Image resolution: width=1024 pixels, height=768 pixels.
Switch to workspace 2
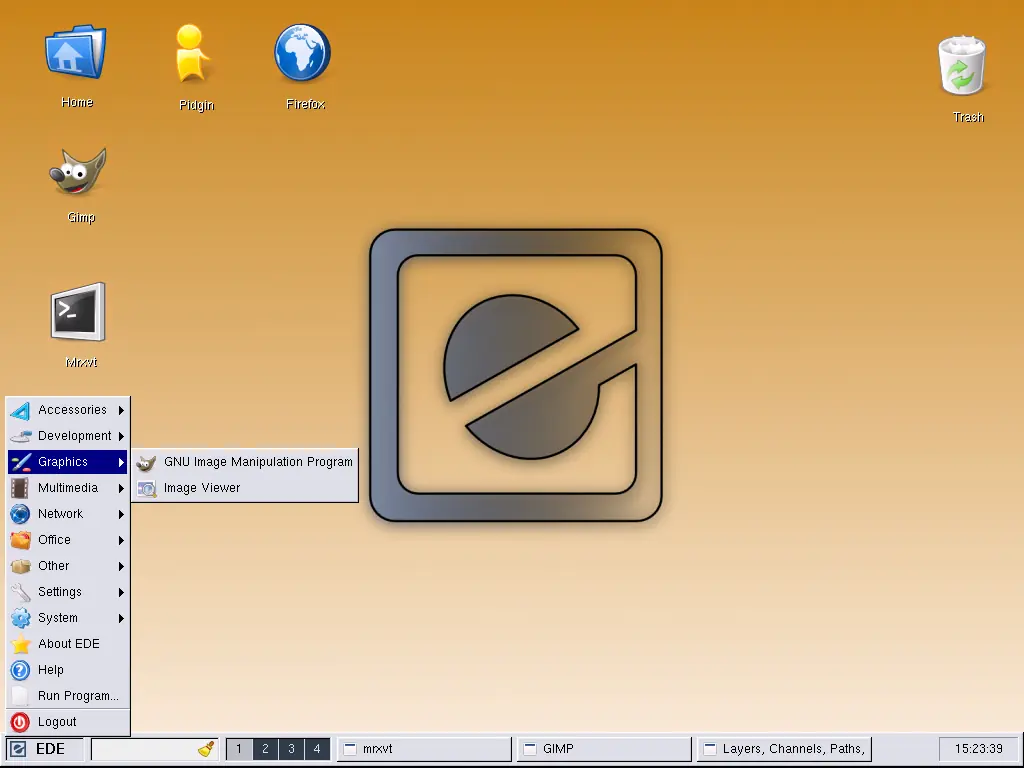(265, 749)
